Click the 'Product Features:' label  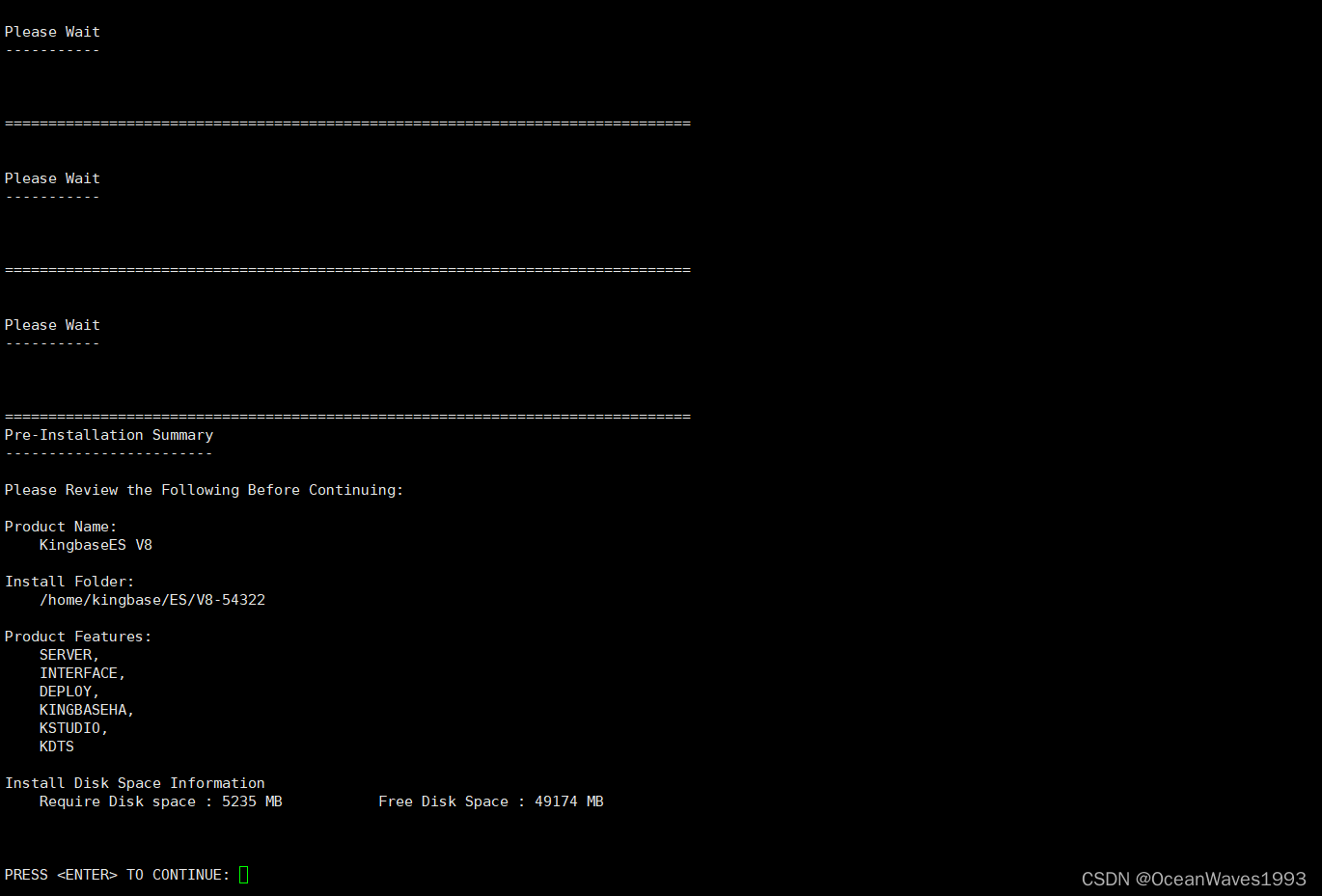click(x=78, y=637)
